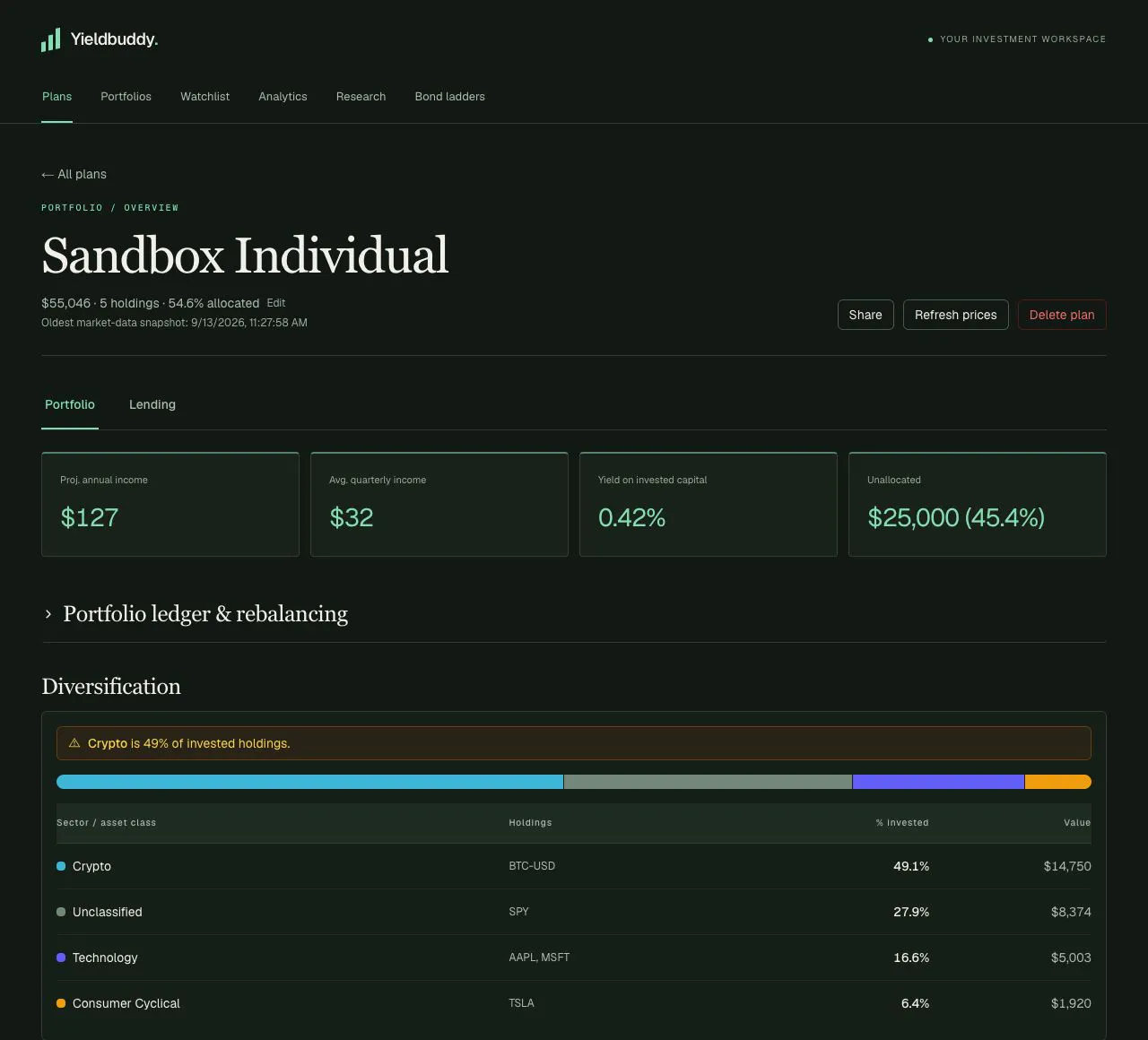
Task: Click the cyan Crypto segment of allocation bar
Action: click(309, 782)
